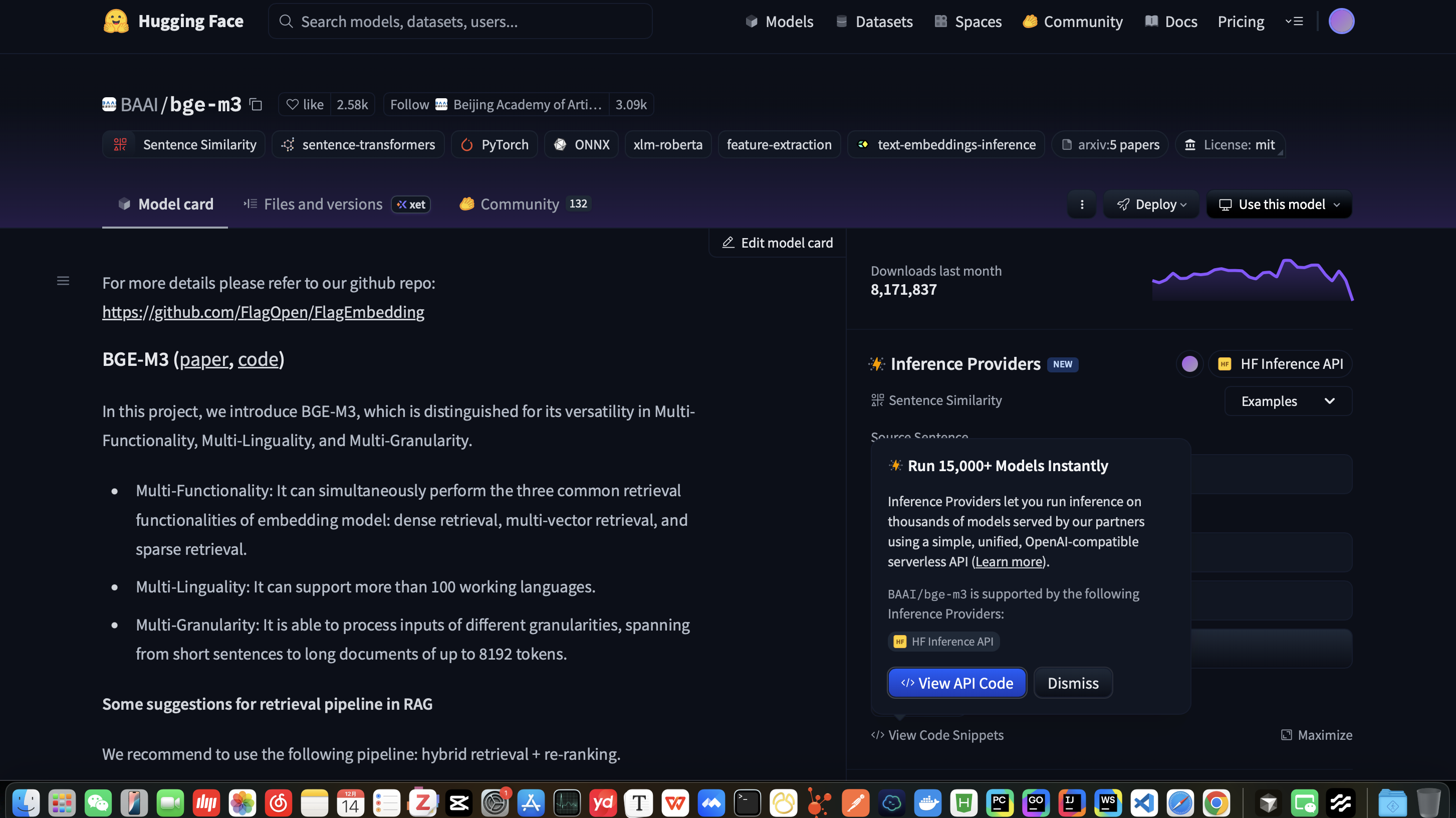Click the table of contents icon

pos(63,281)
